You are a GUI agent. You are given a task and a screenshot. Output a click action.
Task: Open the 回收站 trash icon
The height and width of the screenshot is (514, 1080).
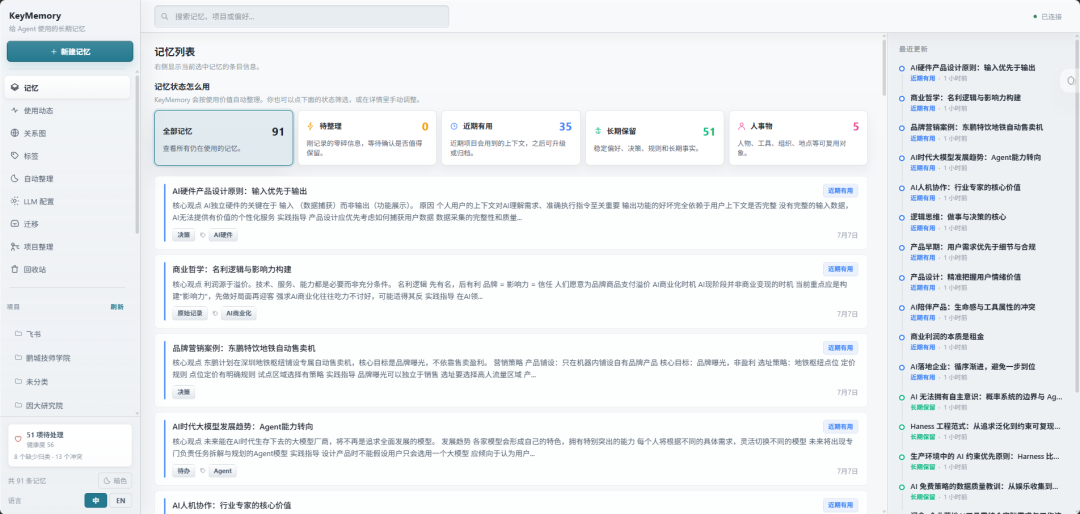(15, 269)
